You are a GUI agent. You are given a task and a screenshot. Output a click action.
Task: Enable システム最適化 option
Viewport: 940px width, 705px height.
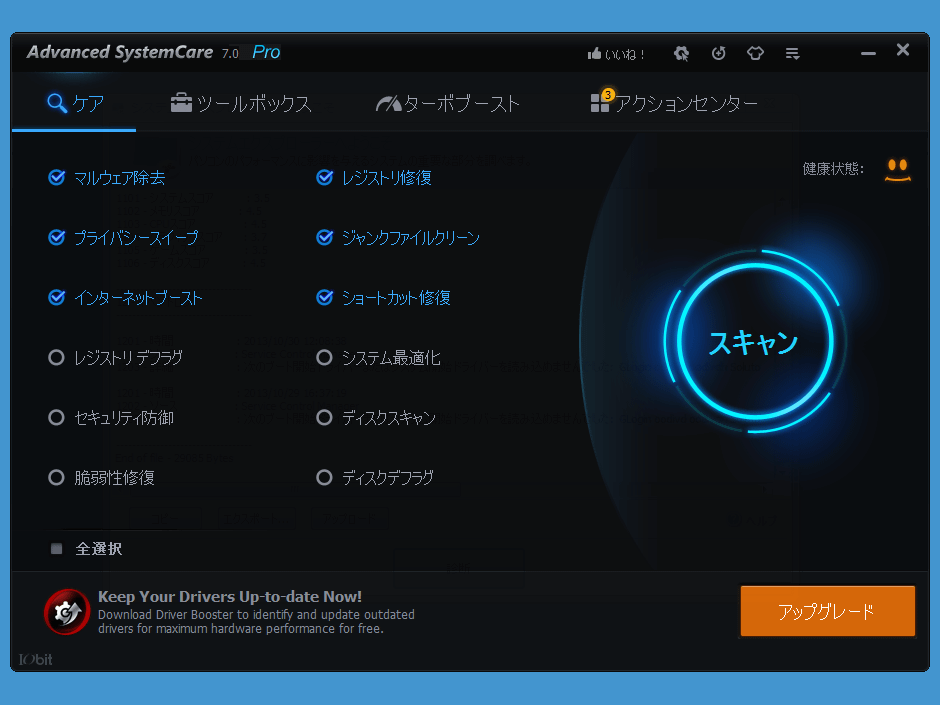(x=324, y=358)
